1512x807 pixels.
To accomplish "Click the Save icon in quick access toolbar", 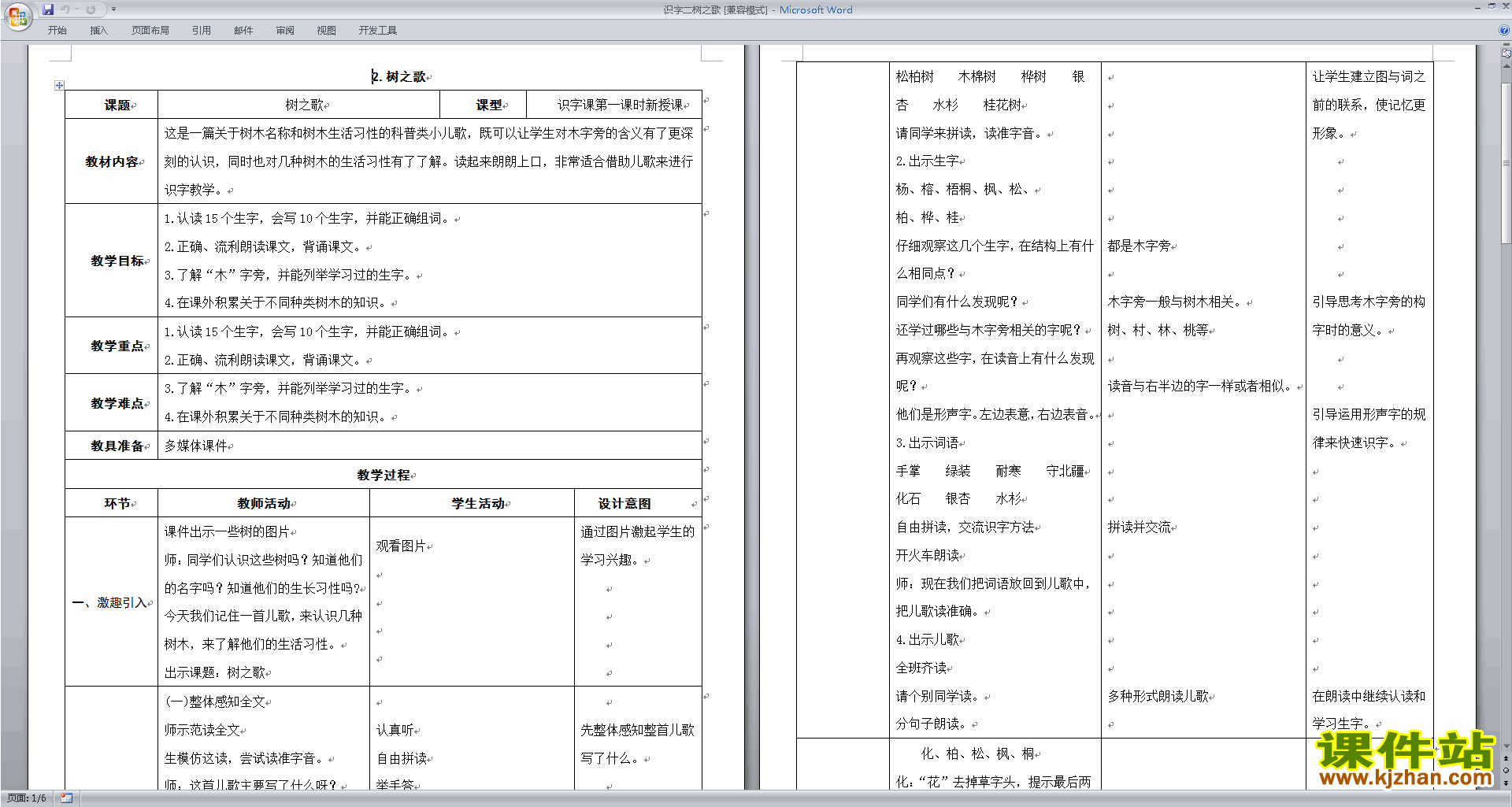I will click(x=48, y=9).
